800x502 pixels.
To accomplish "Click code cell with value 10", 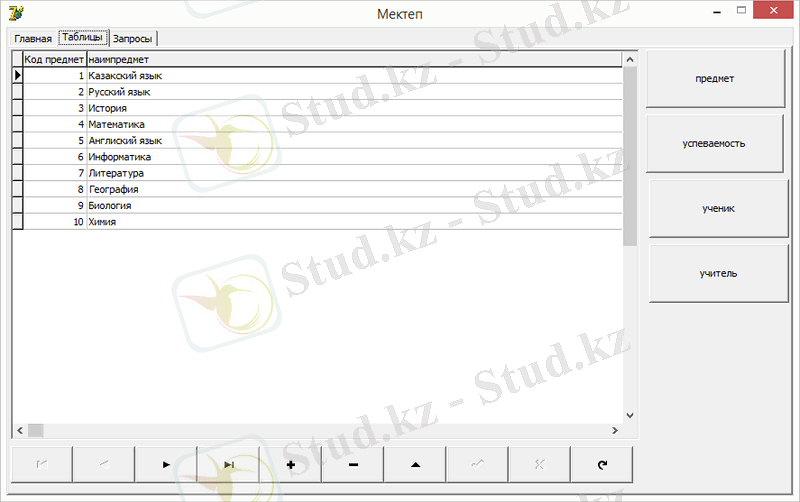I will pyautogui.click(x=55, y=222).
